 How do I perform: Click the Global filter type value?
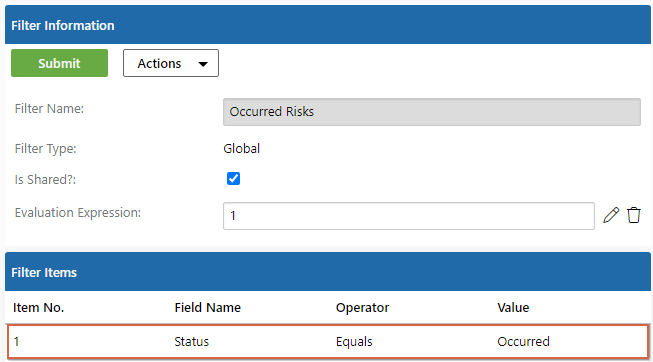tap(242, 148)
